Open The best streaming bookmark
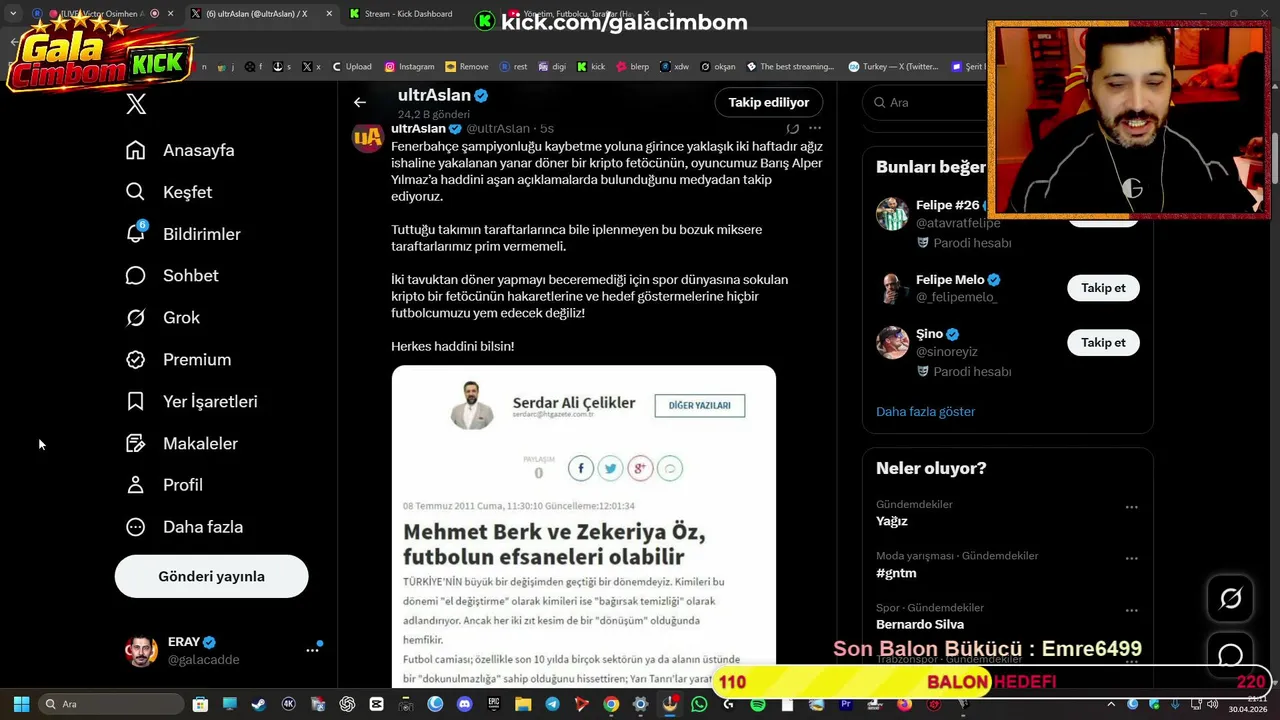The image size is (1280, 720). 790,67
